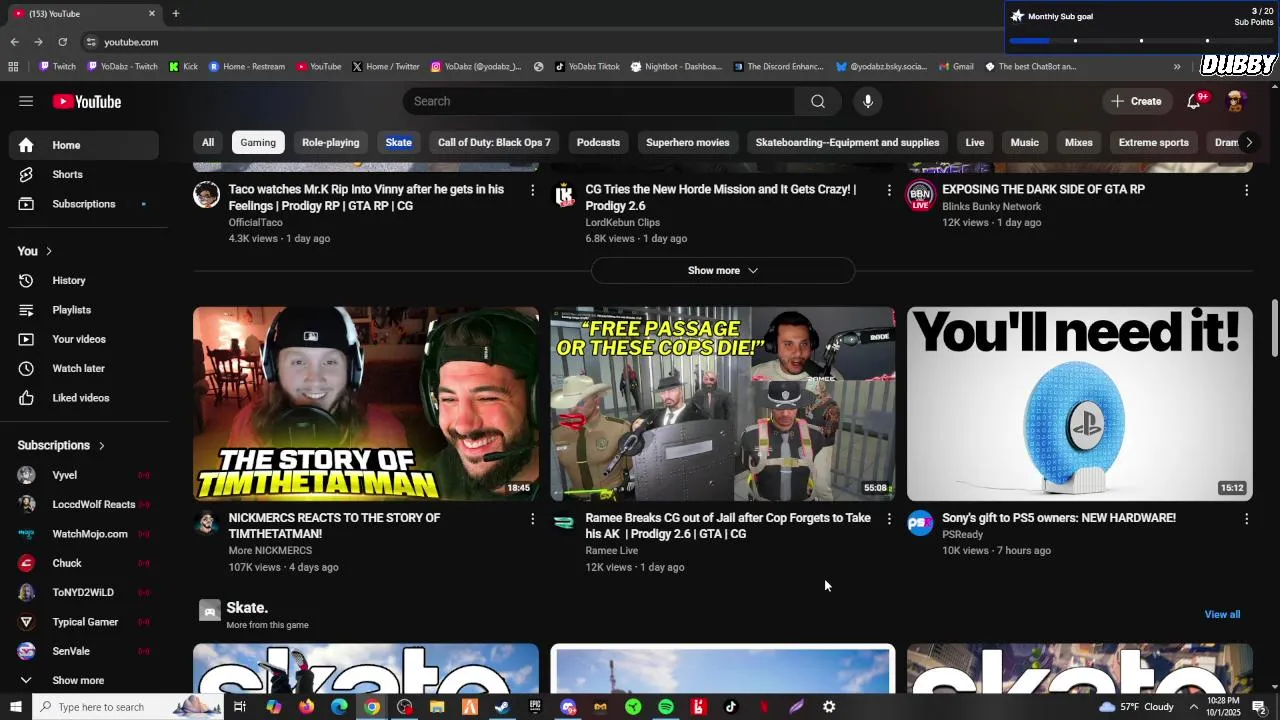
Task: Play FREE PASSAGE OR THESE COPS DIE thumbnail
Action: click(723, 404)
